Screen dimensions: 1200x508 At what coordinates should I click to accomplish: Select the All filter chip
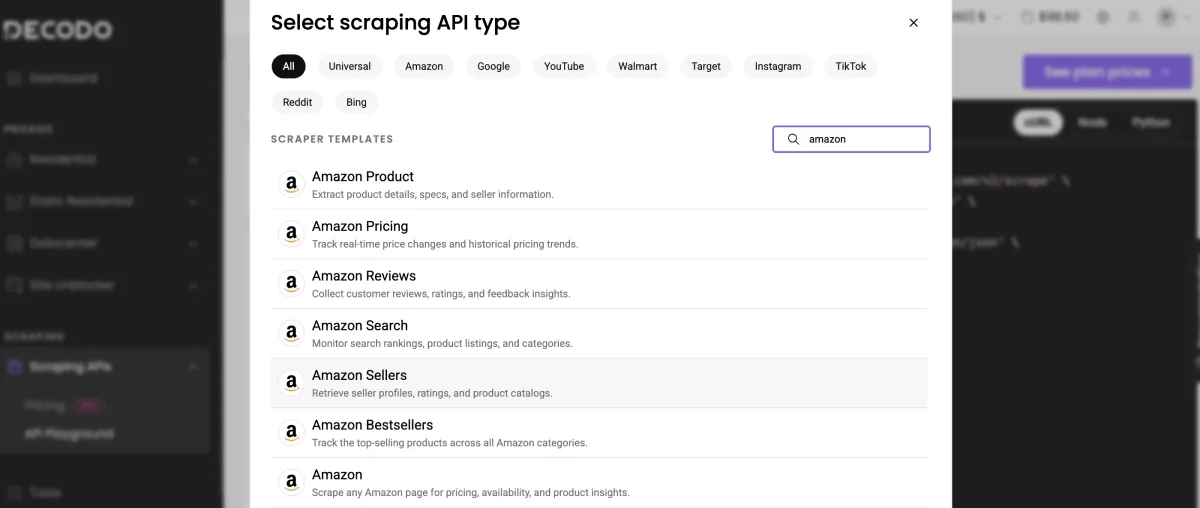[x=288, y=66]
